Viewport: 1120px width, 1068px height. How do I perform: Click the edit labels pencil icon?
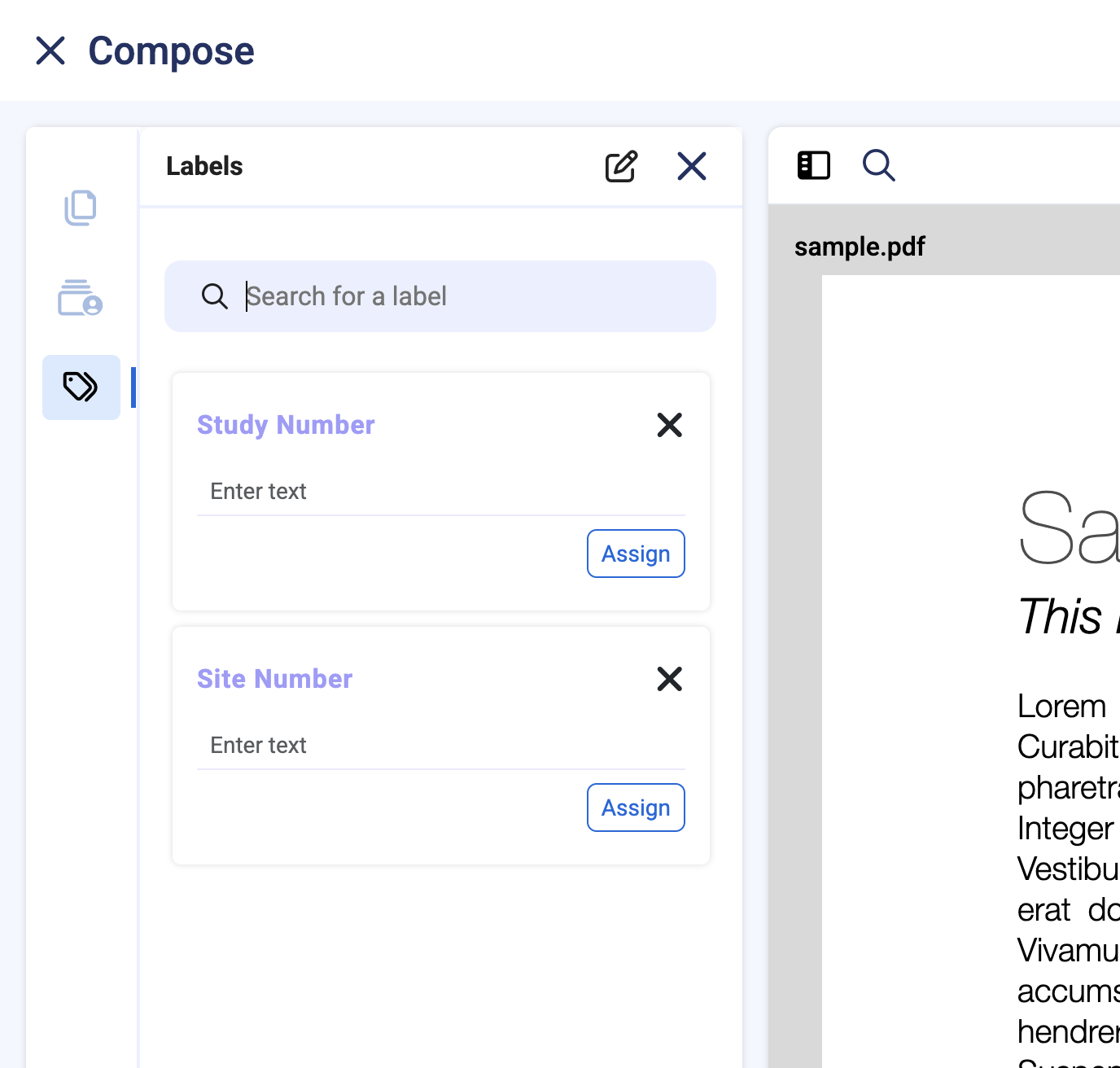[621, 167]
